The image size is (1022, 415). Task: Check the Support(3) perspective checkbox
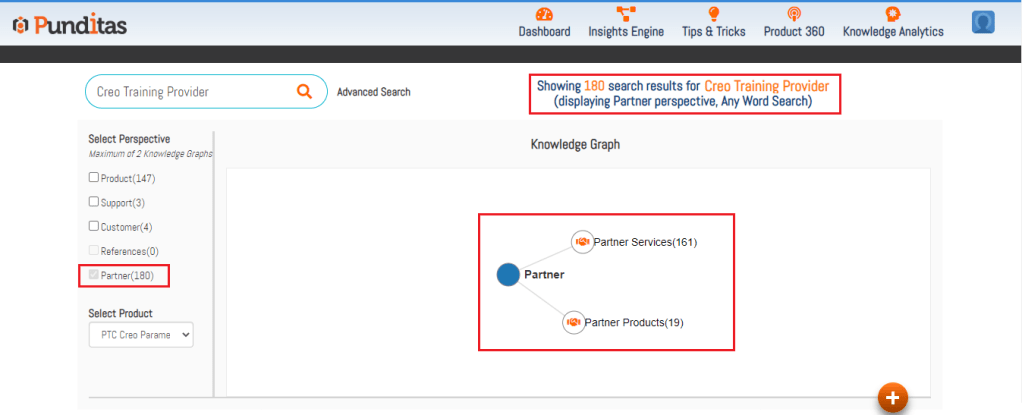click(94, 202)
